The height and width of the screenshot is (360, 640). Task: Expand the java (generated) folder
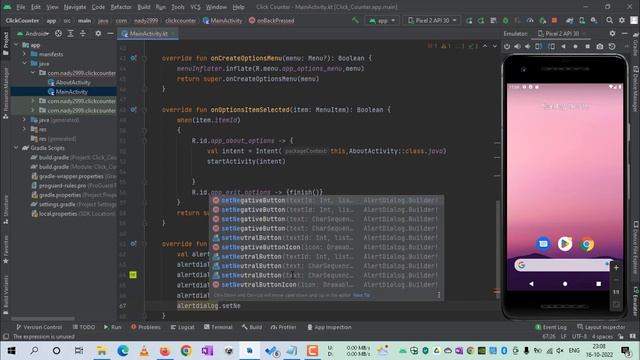[24, 120]
